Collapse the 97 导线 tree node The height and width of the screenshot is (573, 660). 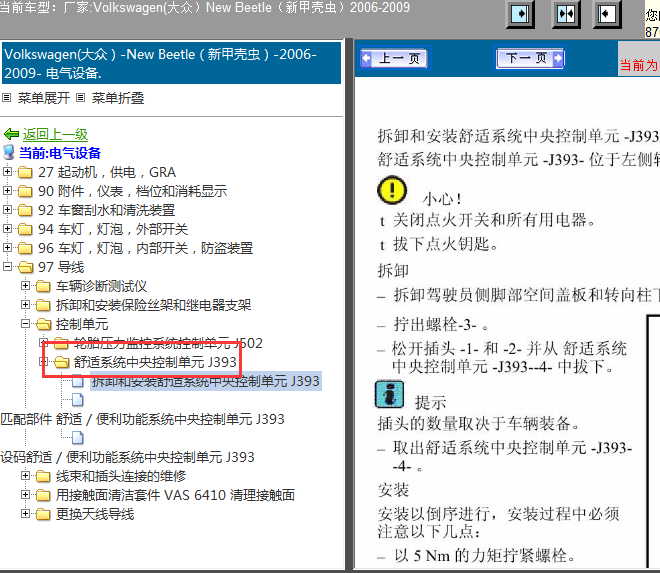click(x=7, y=266)
